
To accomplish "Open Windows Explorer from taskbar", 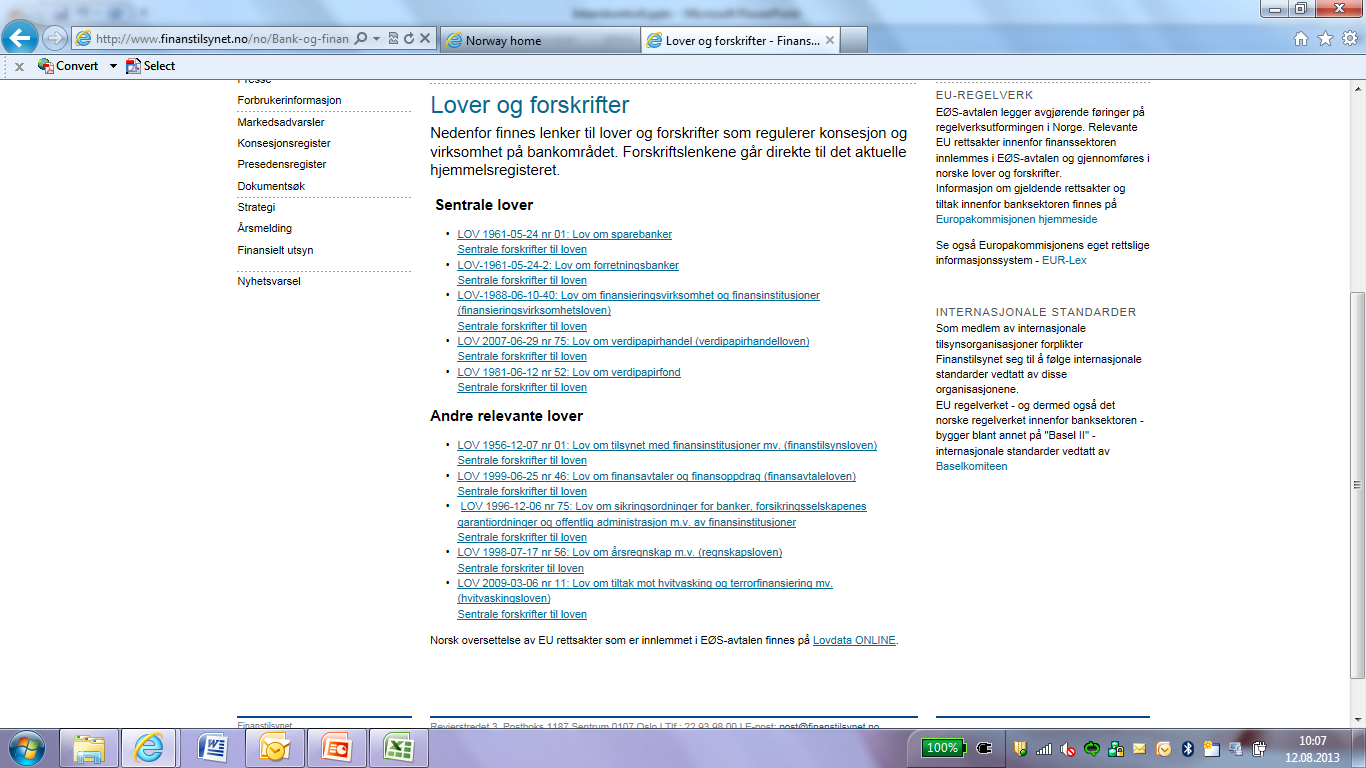I will click(x=89, y=748).
